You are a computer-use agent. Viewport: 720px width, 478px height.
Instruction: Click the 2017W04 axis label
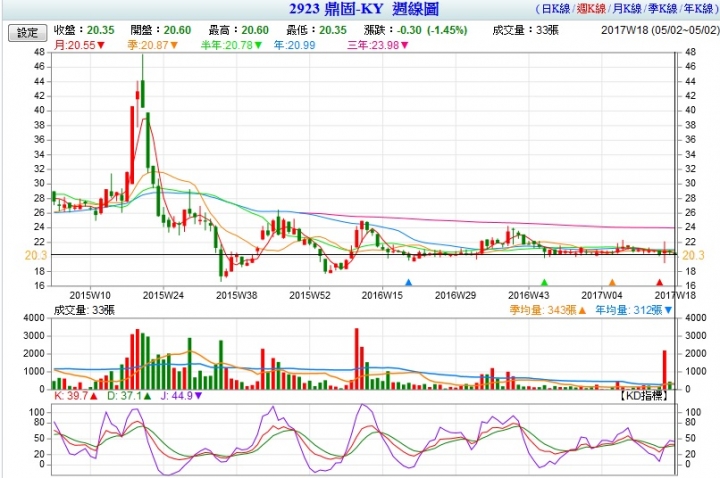[x=602, y=295]
